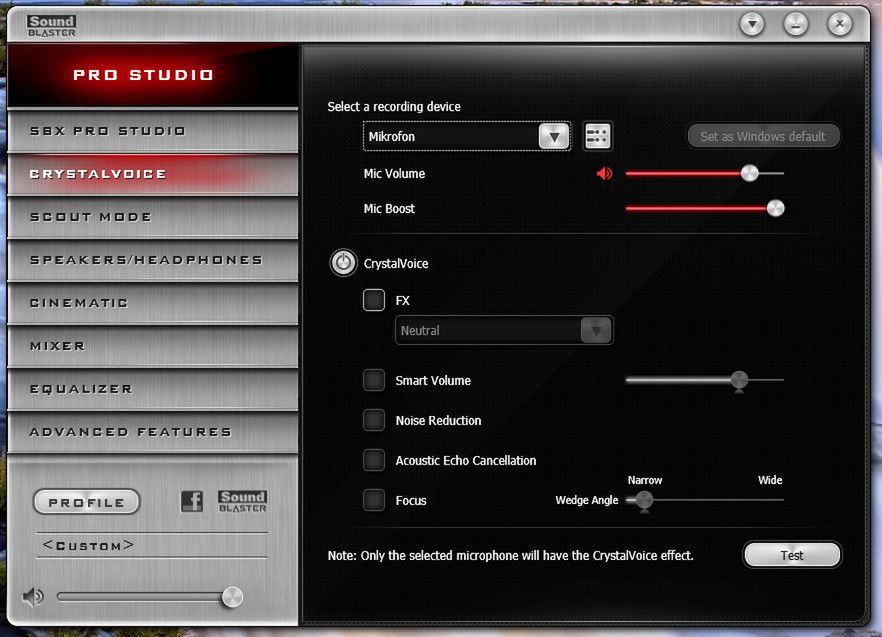The image size is (882, 637).
Task: Minimize the Sound Blaster window
Action: [796, 24]
